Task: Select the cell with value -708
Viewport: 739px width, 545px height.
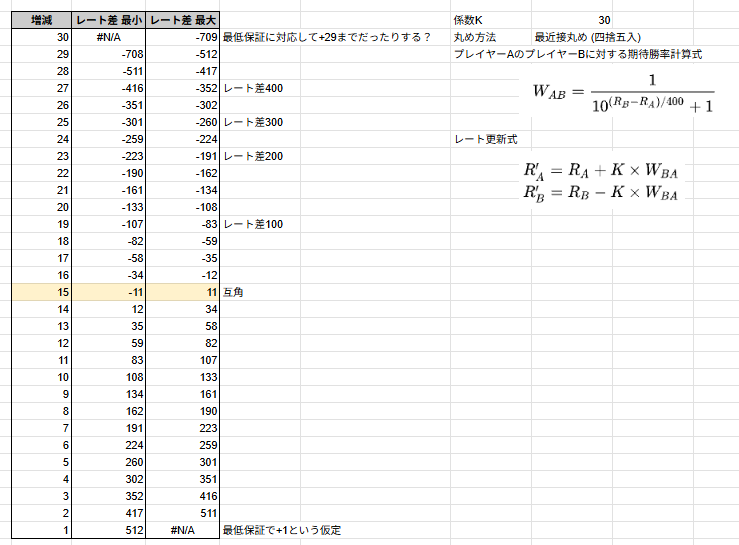Action: click(108, 54)
